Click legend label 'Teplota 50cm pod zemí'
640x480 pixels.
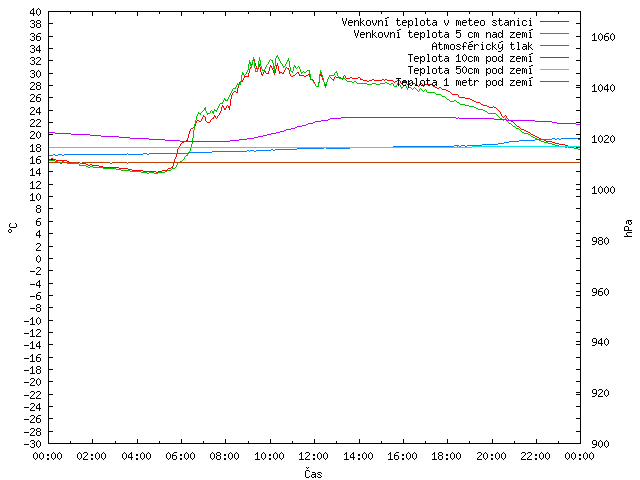coord(470,70)
